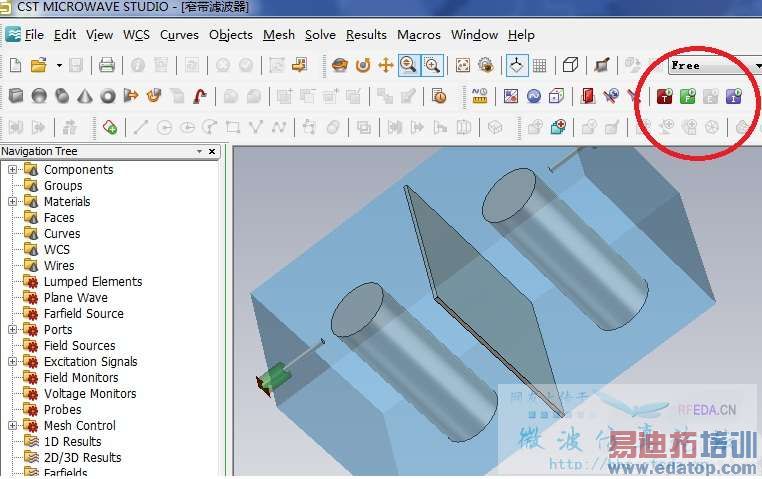The image size is (762, 479).
Task: Select Lumped Elements in navigation tree
Action: coord(93,282)
